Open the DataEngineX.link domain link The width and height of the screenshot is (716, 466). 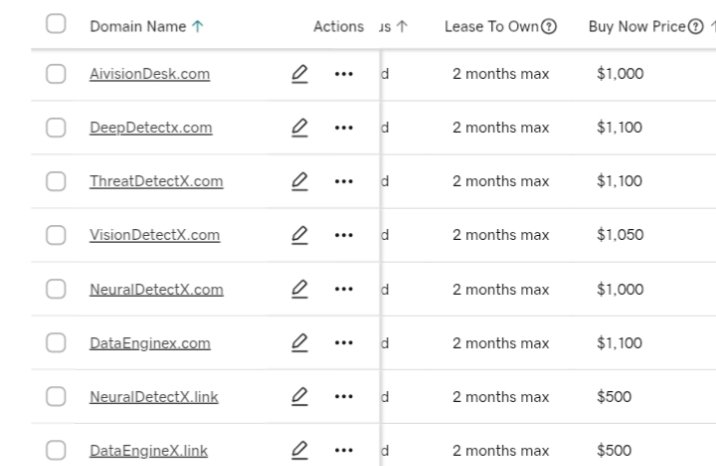pos(149,451)
